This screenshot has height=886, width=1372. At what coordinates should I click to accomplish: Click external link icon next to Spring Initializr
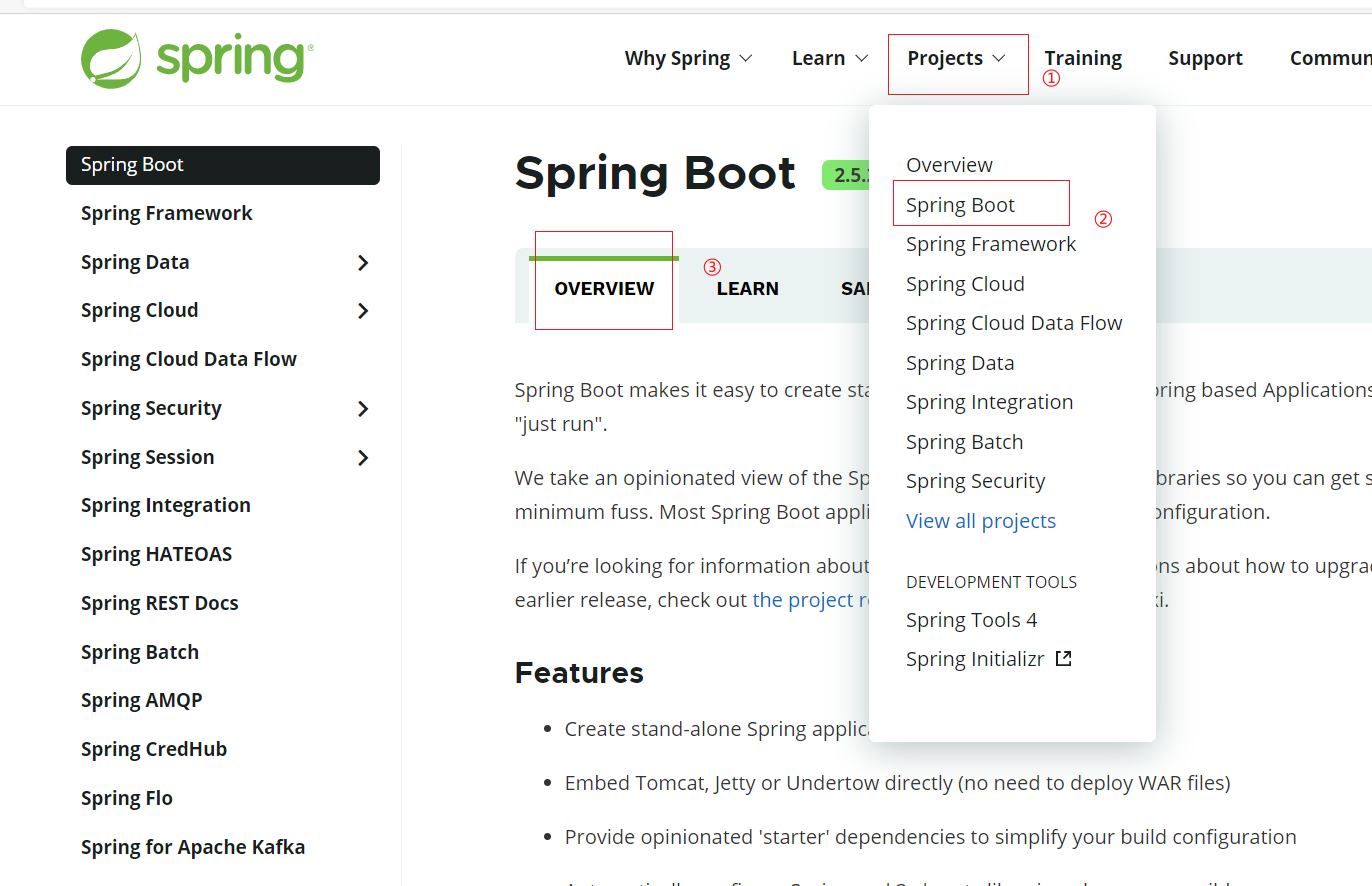(1064, 658)
